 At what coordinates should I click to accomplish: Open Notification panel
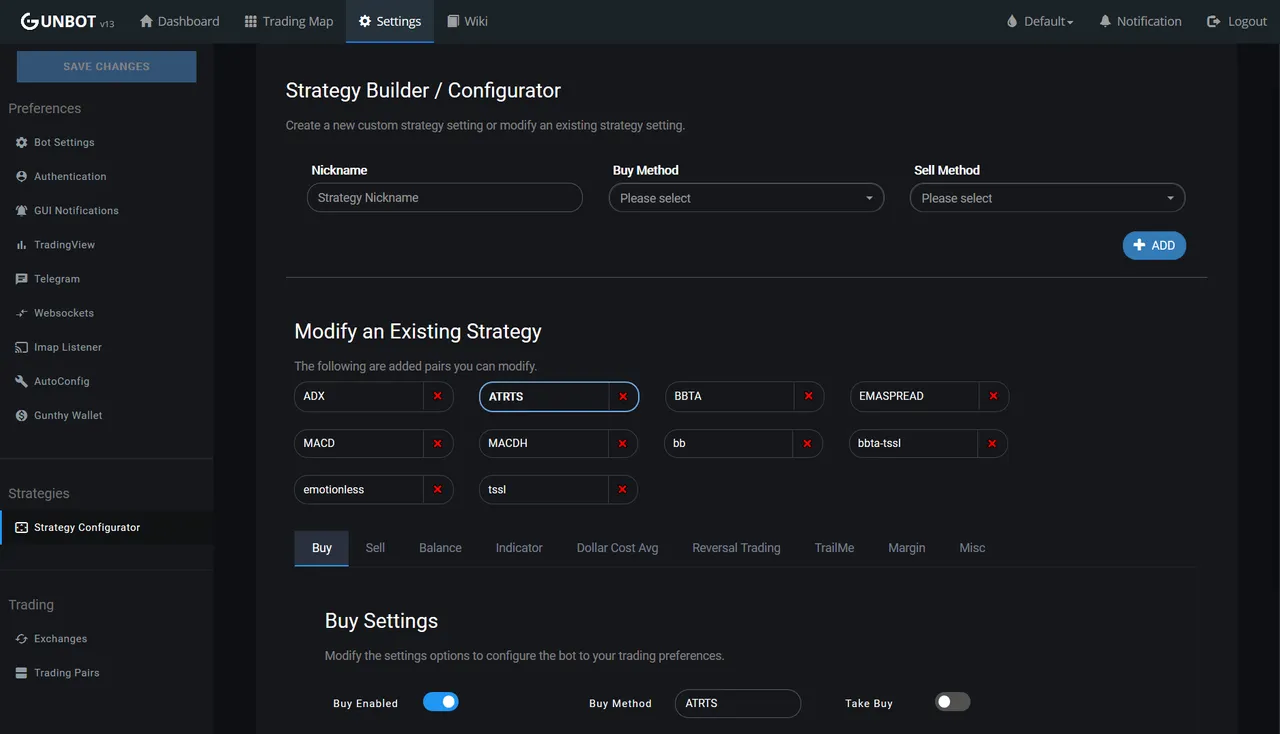coord(1140,21)
